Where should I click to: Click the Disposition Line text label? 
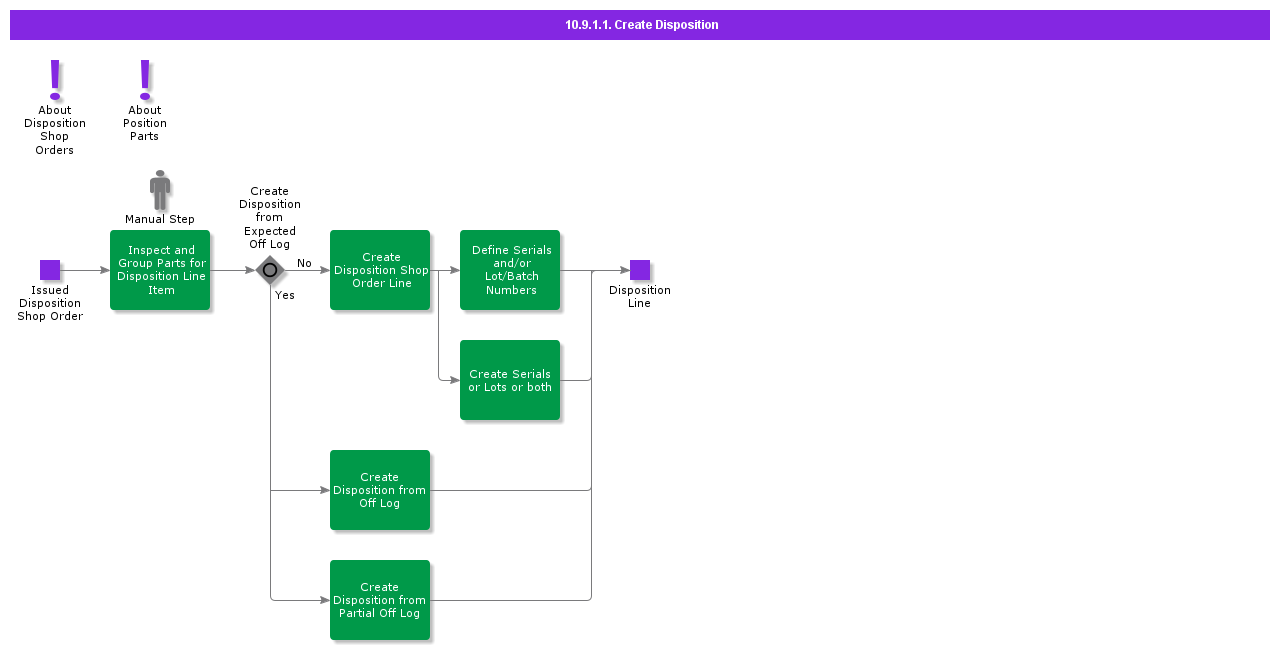coord(640,297)
